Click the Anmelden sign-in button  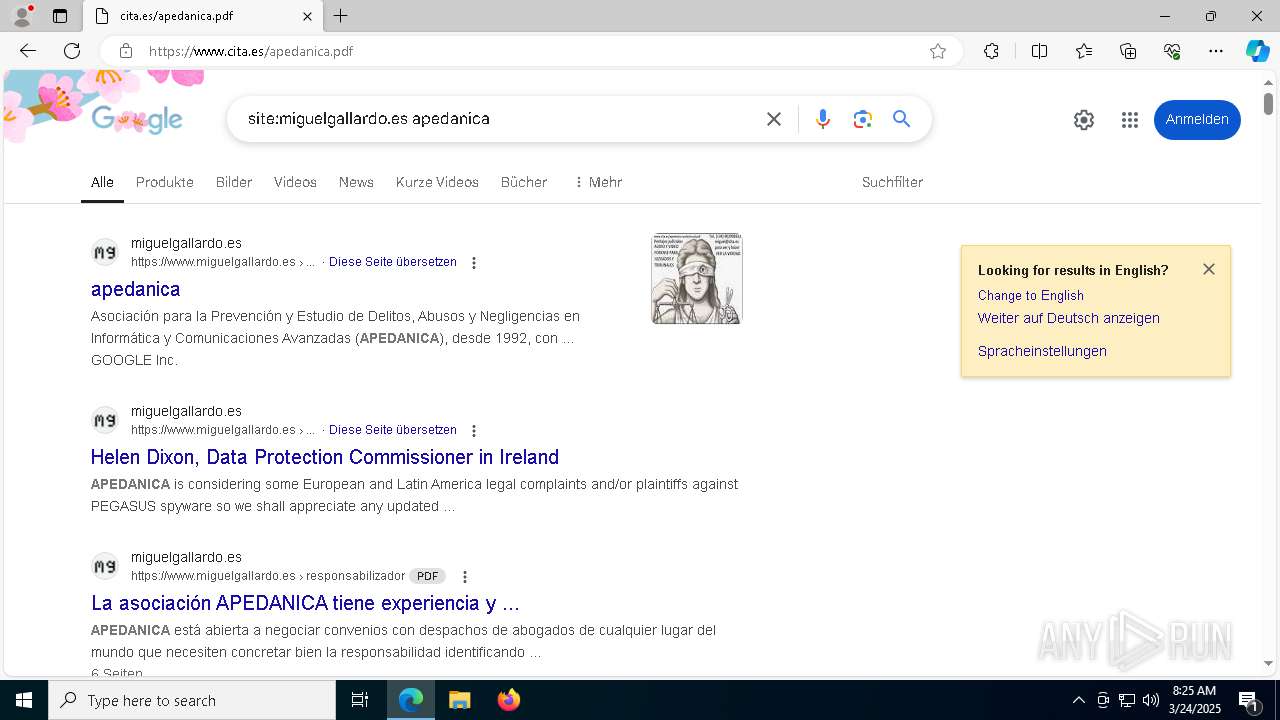point(1197,119)
